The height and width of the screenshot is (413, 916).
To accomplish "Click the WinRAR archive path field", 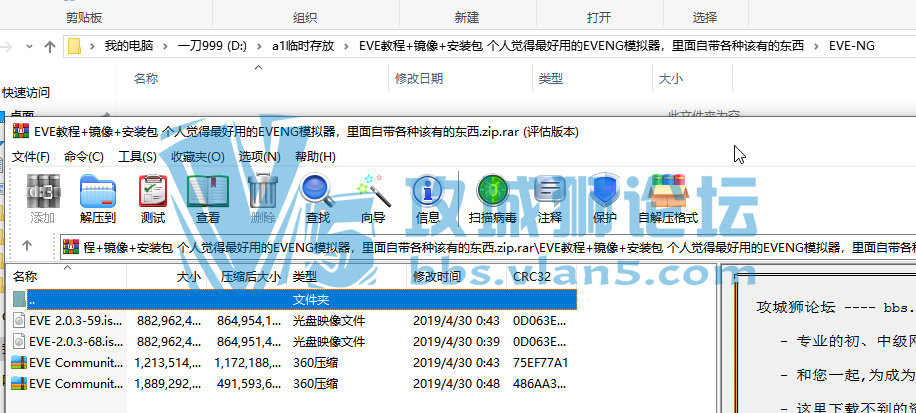I will point(488,247).
